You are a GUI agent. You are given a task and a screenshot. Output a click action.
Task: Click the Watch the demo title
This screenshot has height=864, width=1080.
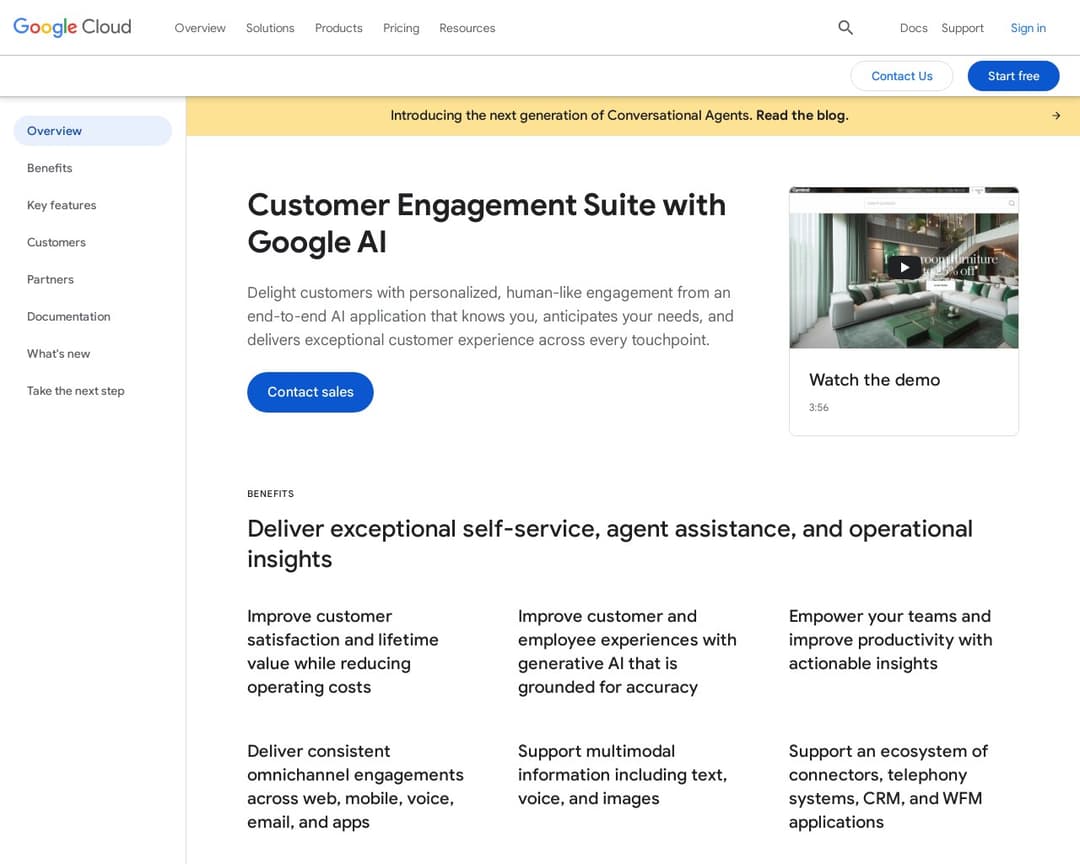point(874,380)
